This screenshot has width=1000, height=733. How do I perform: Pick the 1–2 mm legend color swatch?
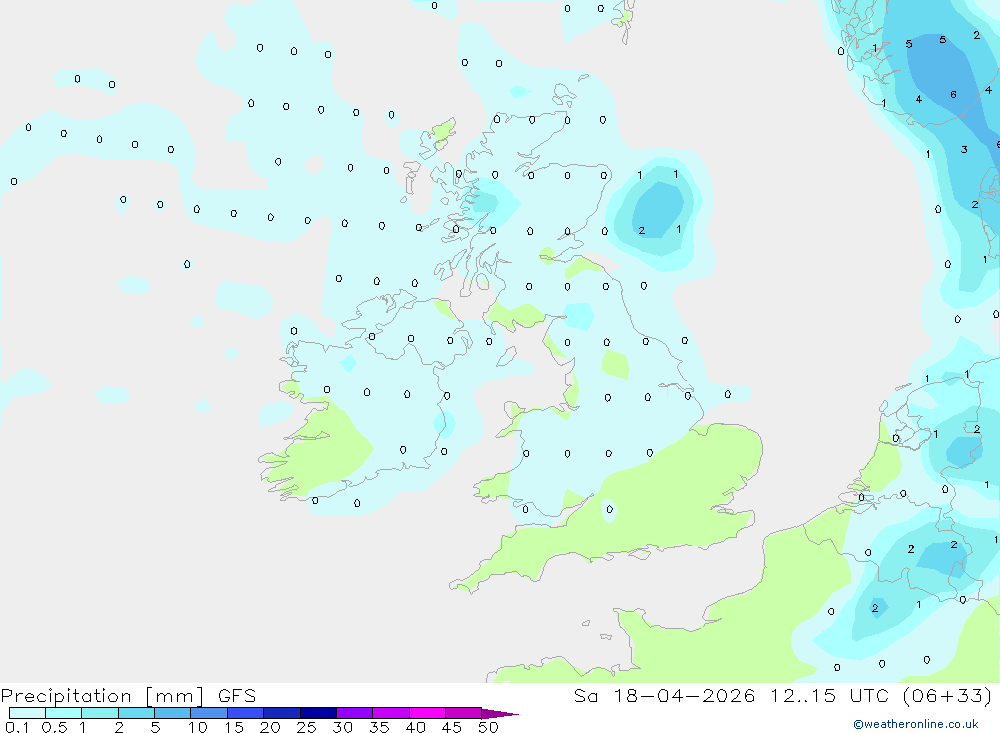[99, 713]
